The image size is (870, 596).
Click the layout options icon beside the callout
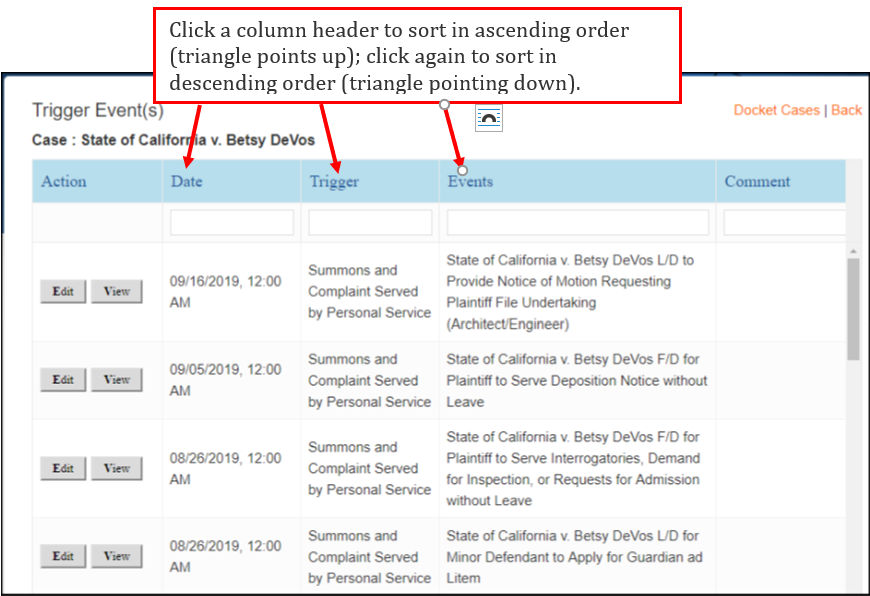tap(489, 118)
